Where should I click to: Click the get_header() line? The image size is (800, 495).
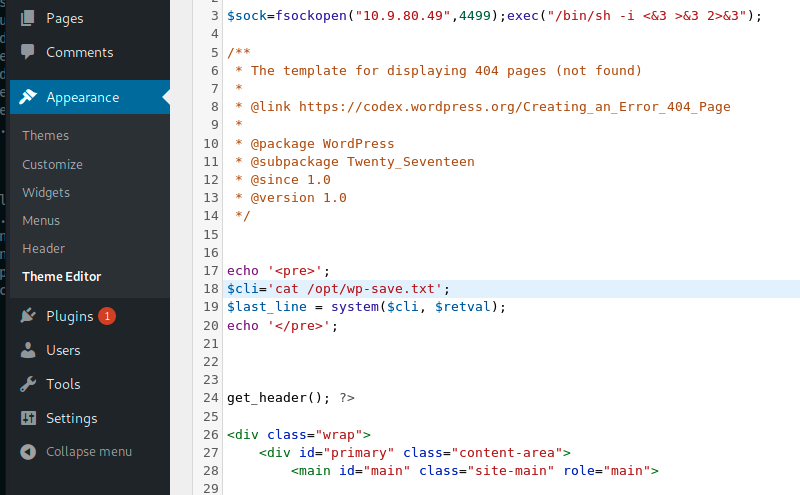coord(291,398)
